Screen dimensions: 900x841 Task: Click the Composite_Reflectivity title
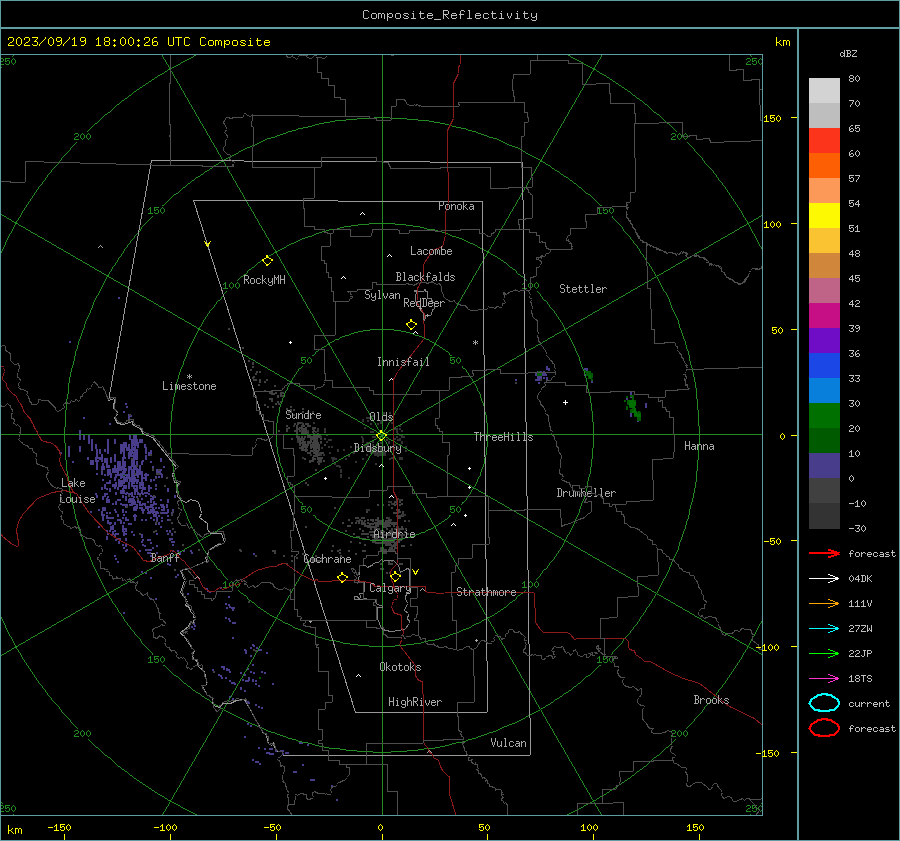(x=450, y=15)
